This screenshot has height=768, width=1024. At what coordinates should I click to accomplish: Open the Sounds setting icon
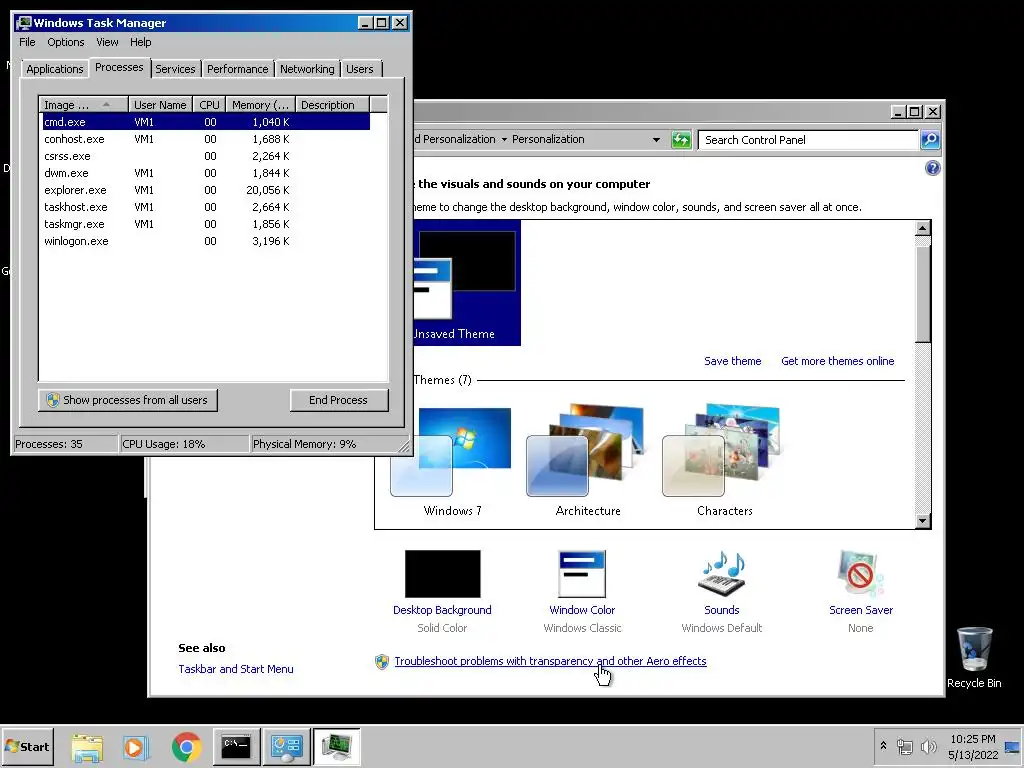click(722, 573)
